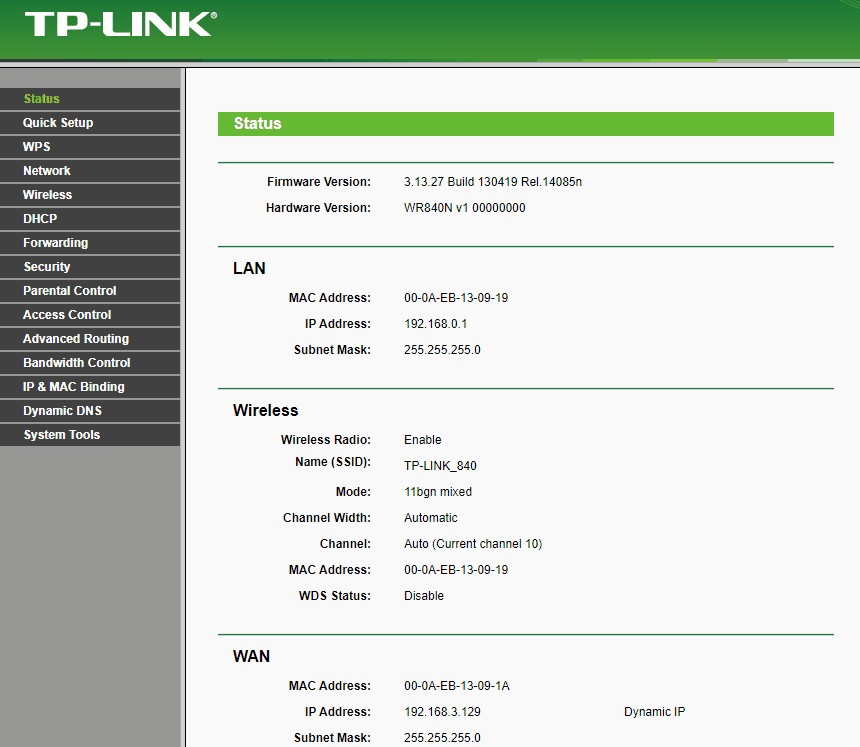Click SSID value TP-LINK_840
The image size is (860, 747).
440,466
